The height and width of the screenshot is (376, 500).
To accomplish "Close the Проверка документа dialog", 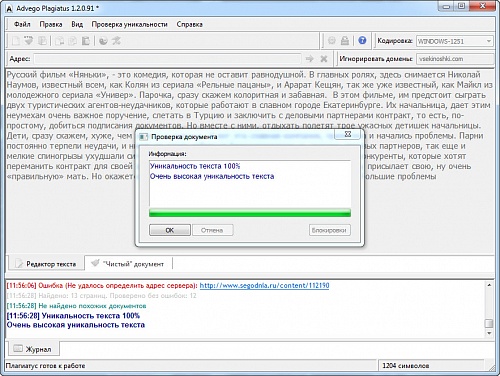I will (x=348, y=134).
